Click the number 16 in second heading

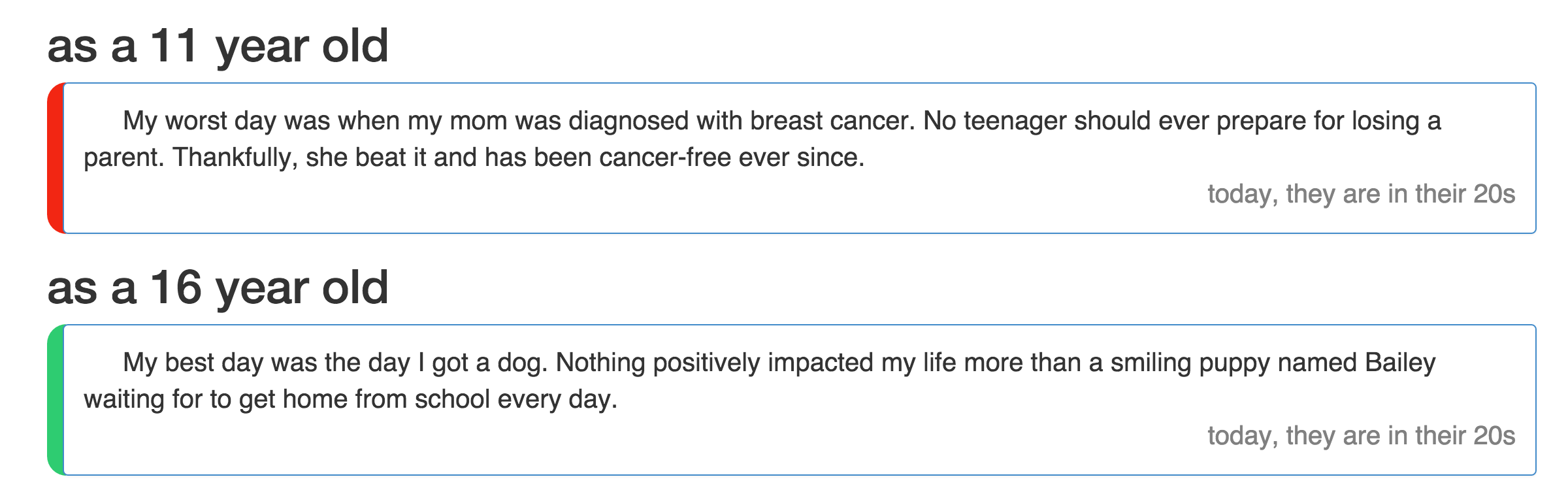pos(176,288)
